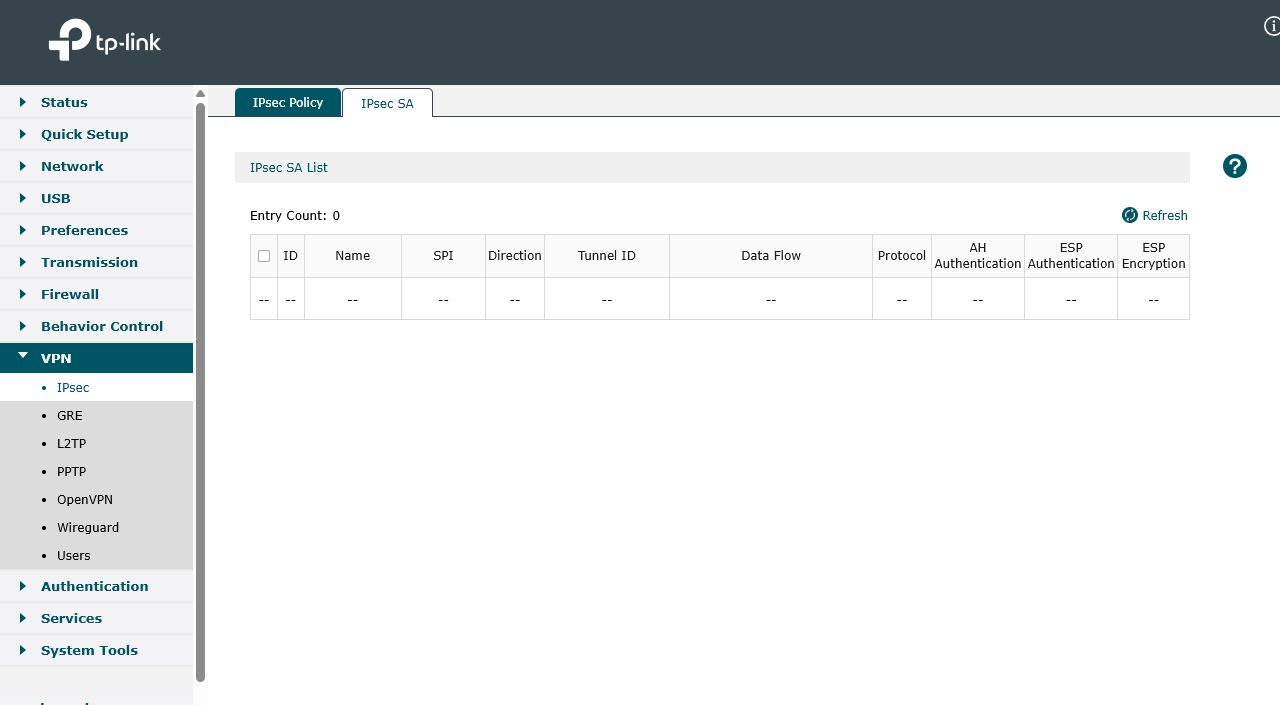Screen dimensions: 1280x705
Task: Expand the Network menu
Action: click(x=96, y=166)
